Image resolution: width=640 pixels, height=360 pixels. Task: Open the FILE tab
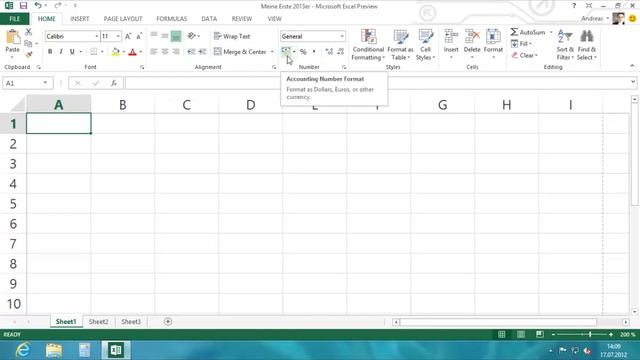[15, 19]
